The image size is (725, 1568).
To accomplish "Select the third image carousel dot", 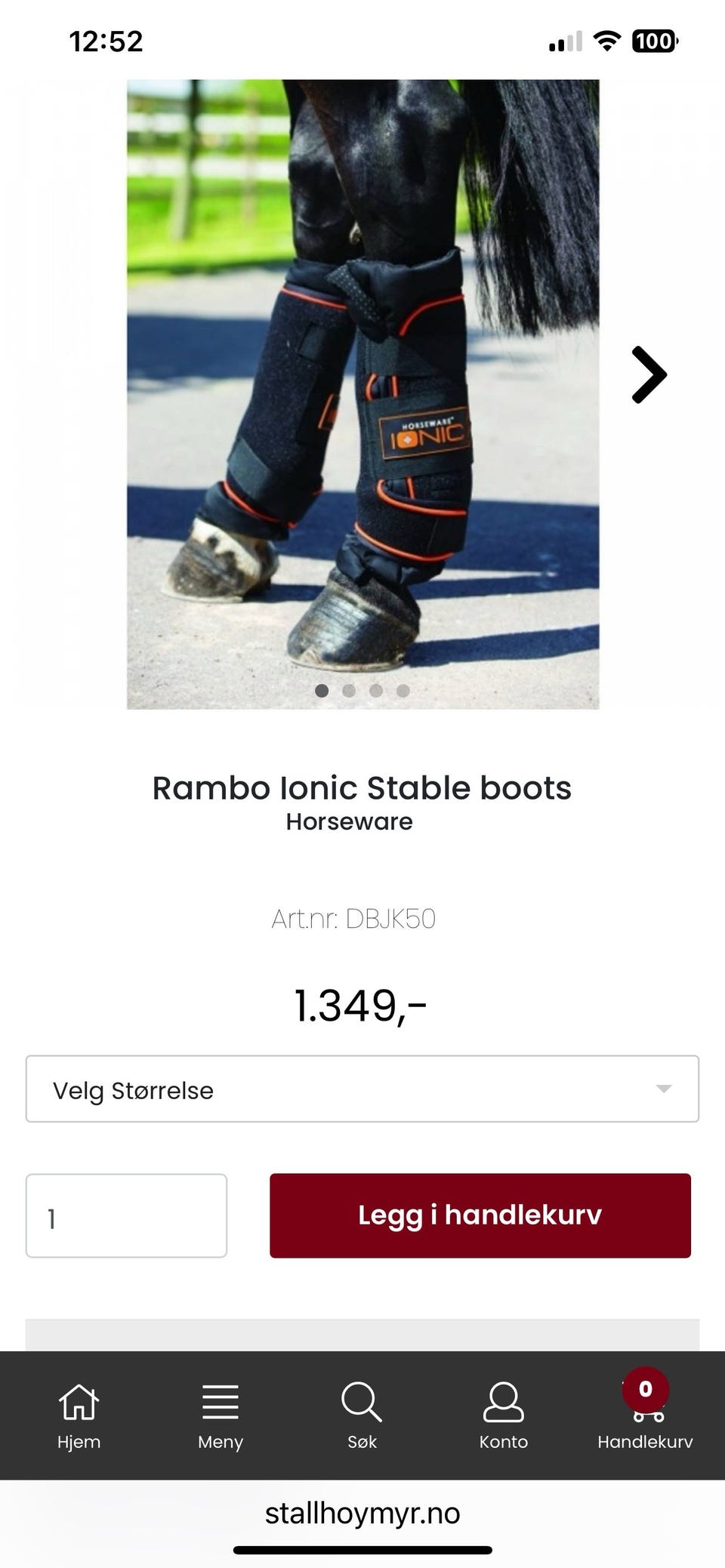I will [x=376, y=690].
